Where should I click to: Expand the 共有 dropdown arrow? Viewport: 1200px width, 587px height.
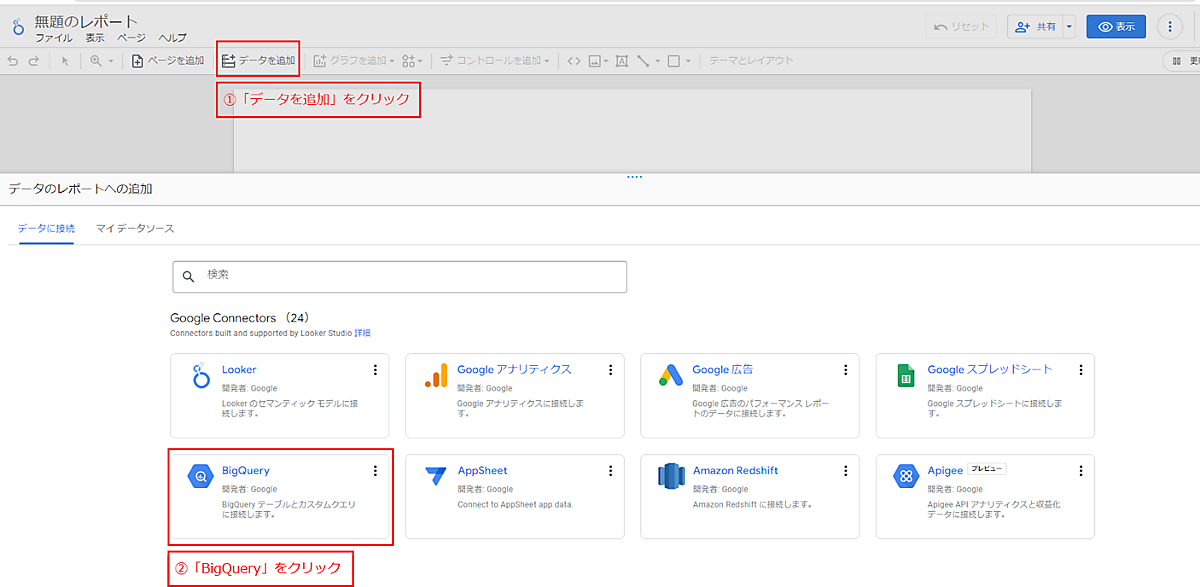tap(1069, 27)
